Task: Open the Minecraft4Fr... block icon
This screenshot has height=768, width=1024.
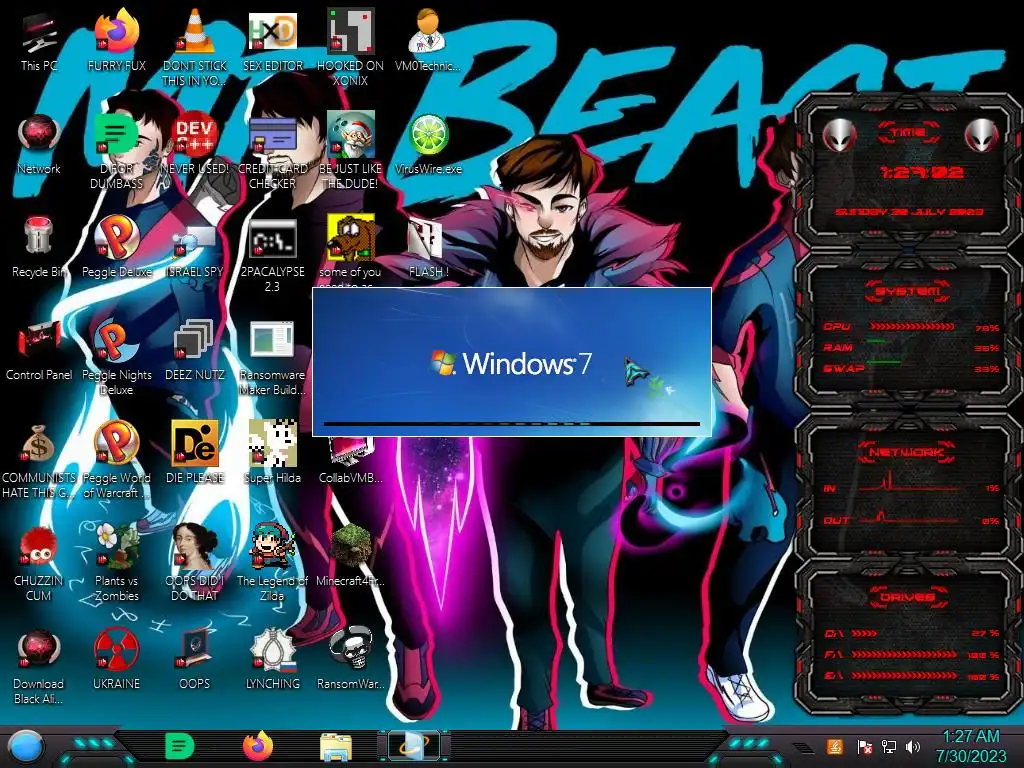Action: [351, 556]
